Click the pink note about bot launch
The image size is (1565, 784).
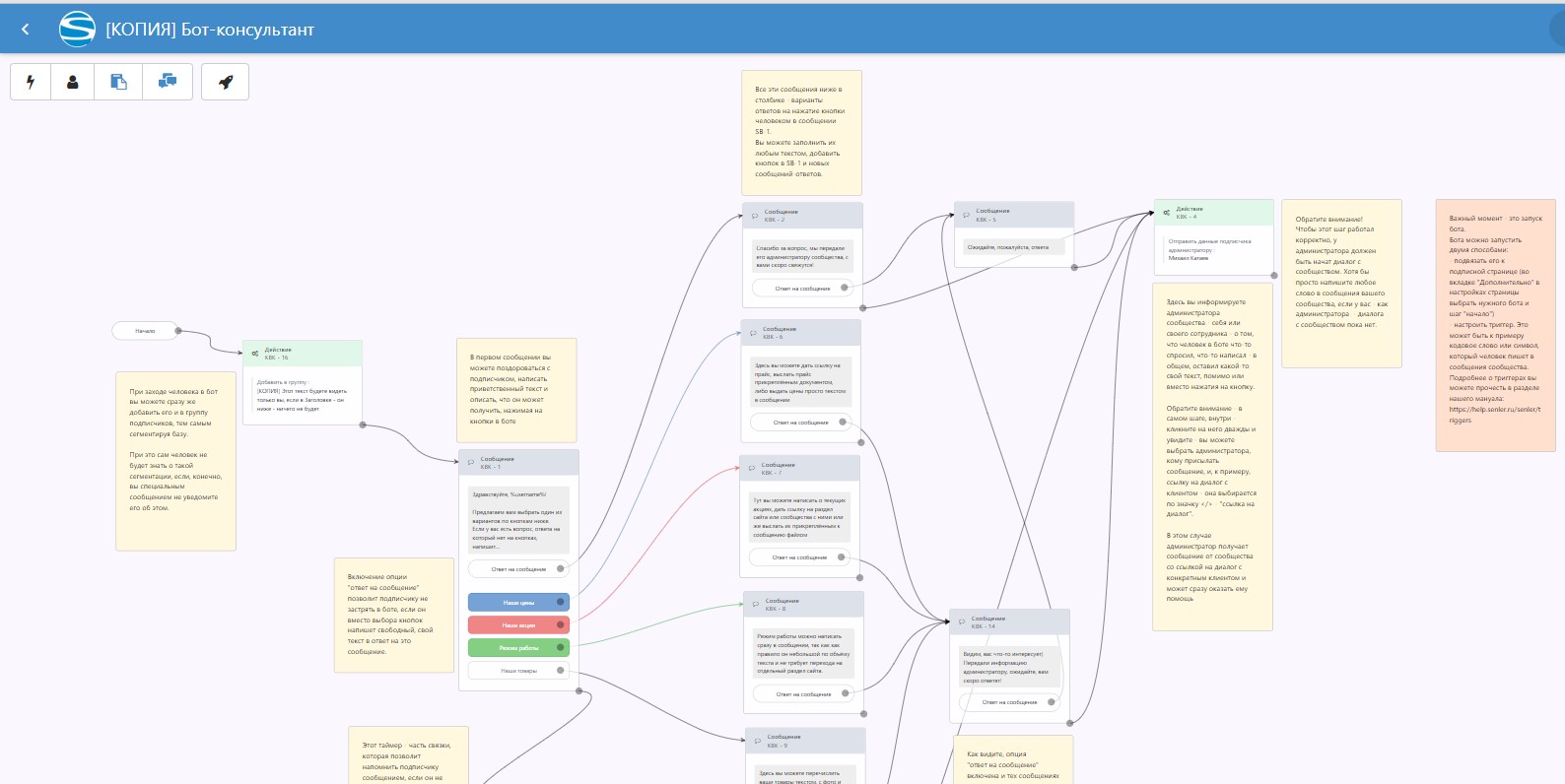(x=1494, y=325)
